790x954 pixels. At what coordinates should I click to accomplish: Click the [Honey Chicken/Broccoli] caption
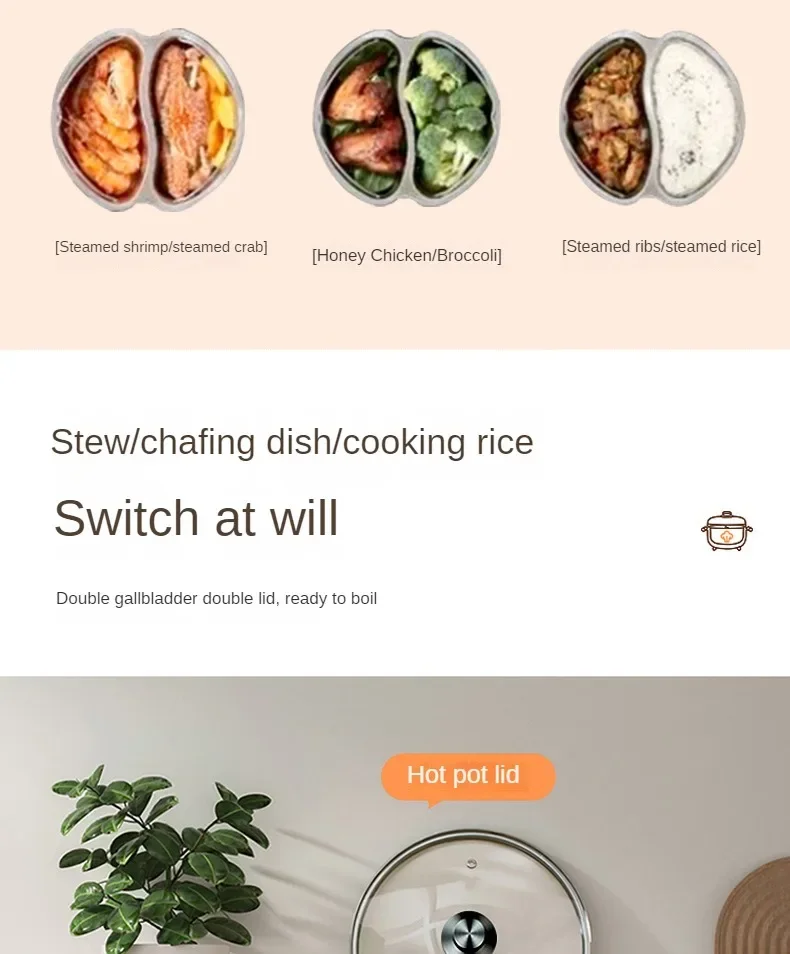tap(407, 256)
